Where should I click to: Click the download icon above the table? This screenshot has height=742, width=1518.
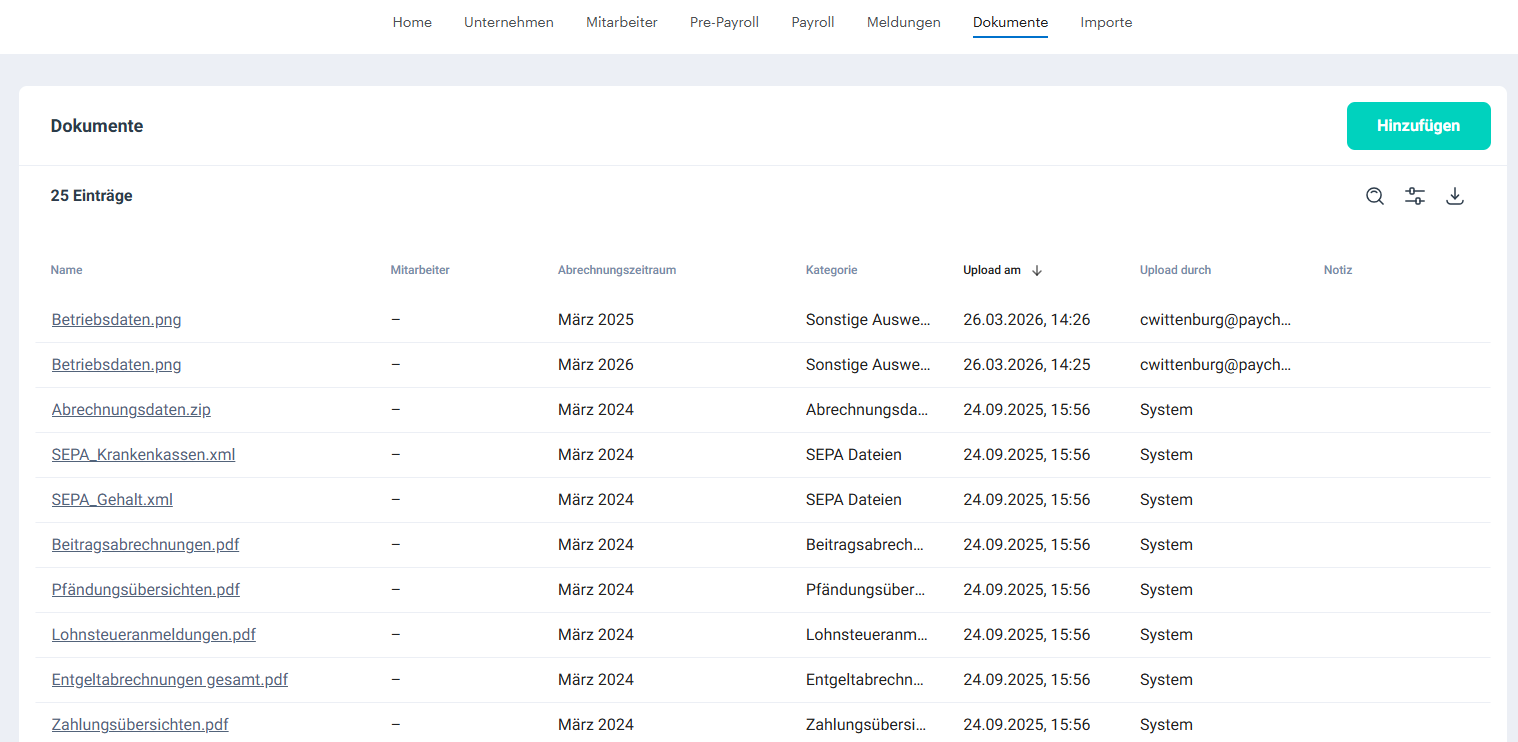1455,196
